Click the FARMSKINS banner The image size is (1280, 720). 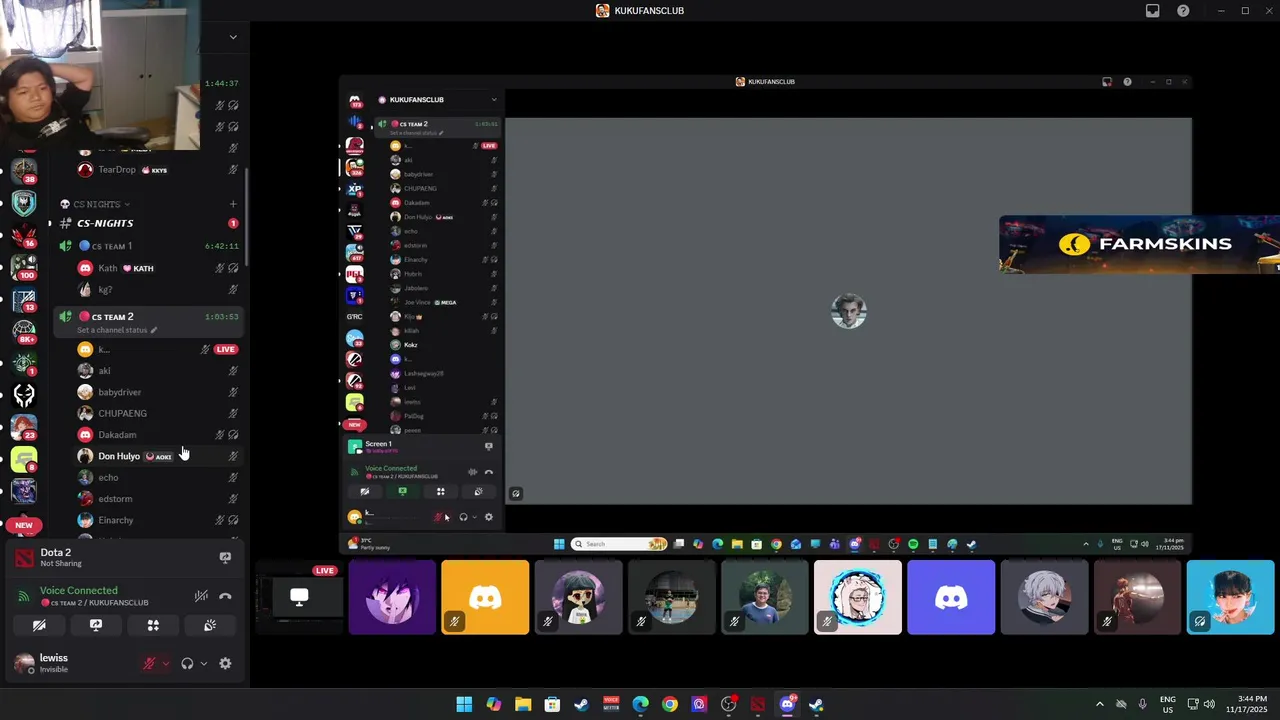[1139, 244]
